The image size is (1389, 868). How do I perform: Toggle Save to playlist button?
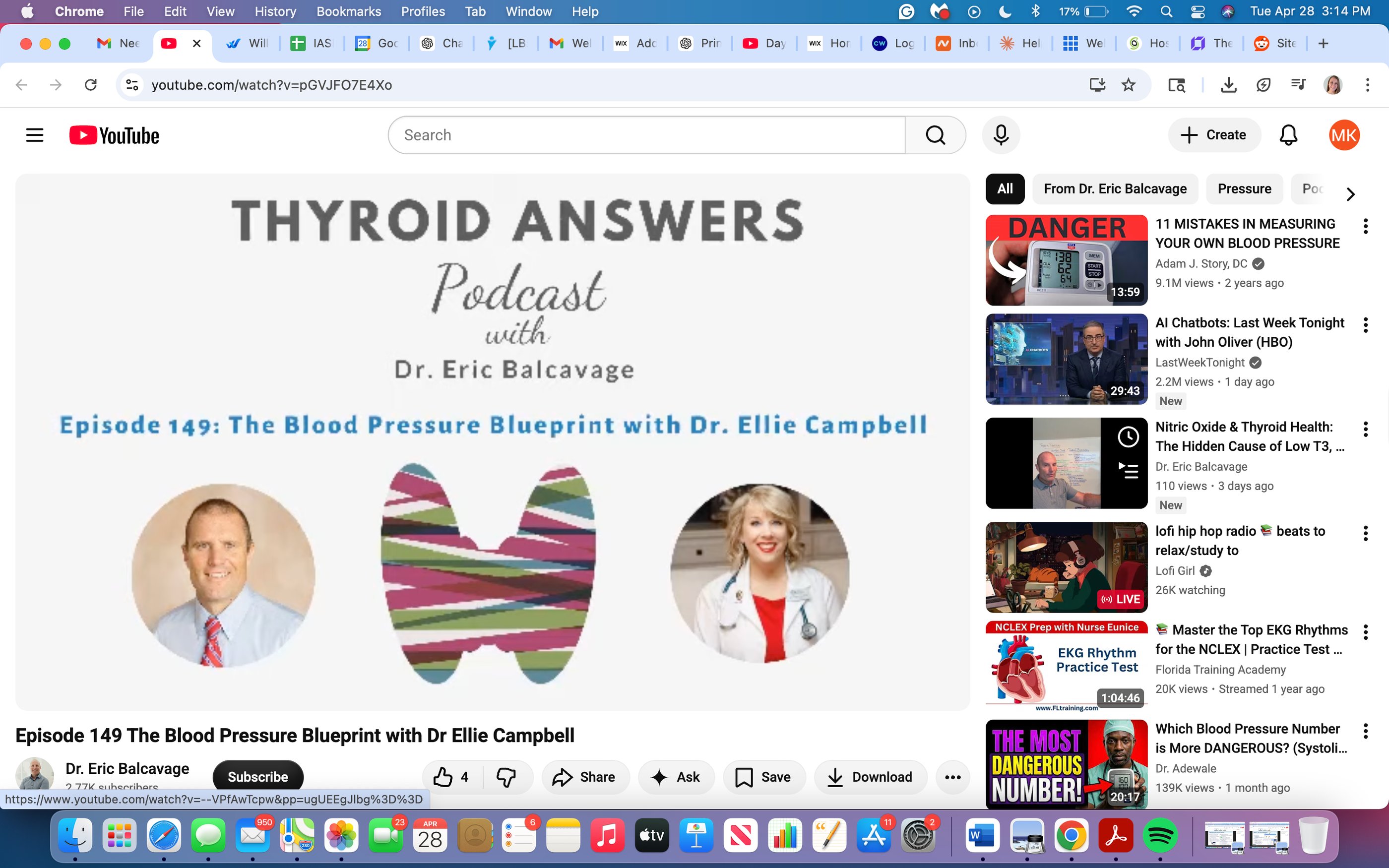[764, 777]
